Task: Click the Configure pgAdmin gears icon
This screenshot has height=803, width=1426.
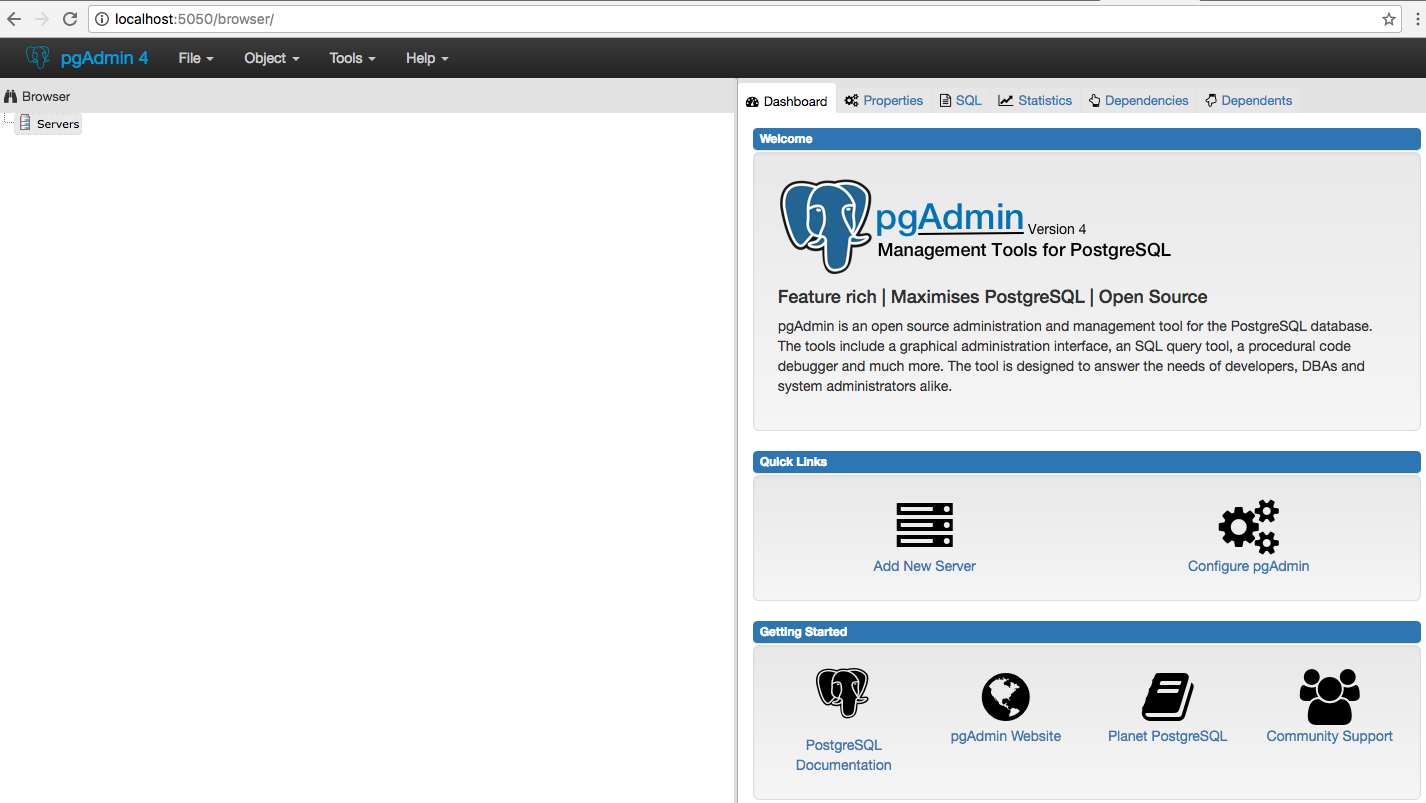Action: [1248, 526]
